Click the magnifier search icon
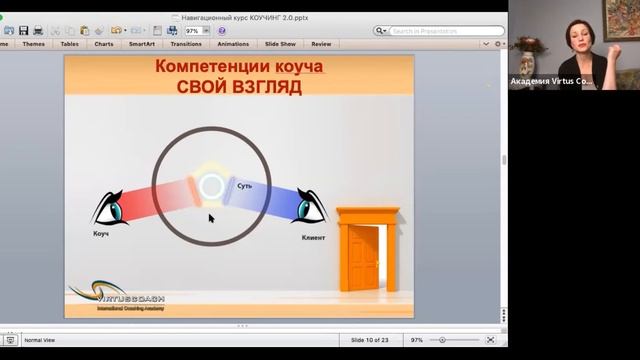This screenshot has height=360, width=640. pos(379,31)
